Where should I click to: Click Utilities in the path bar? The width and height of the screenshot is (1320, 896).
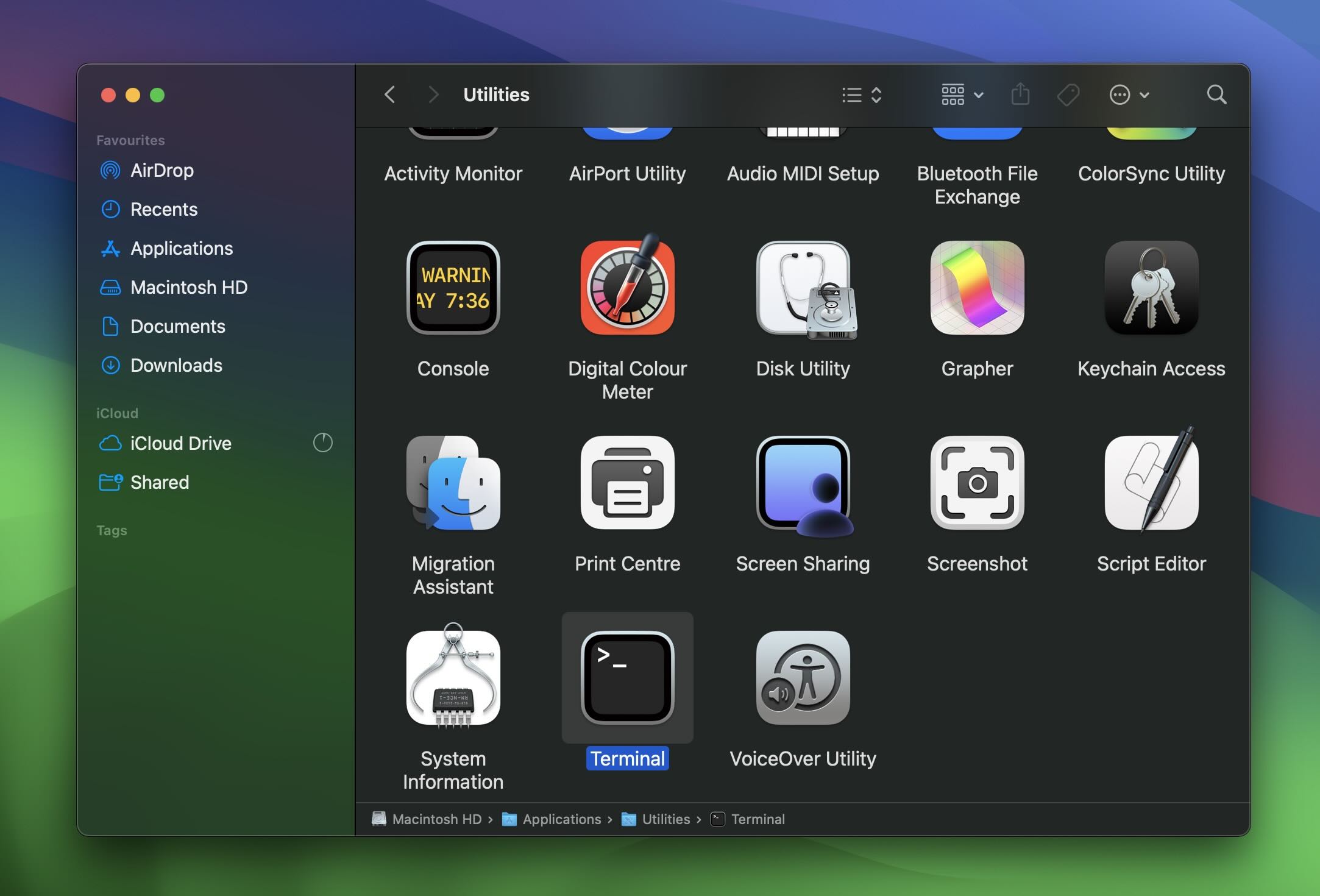click(656, 819)
